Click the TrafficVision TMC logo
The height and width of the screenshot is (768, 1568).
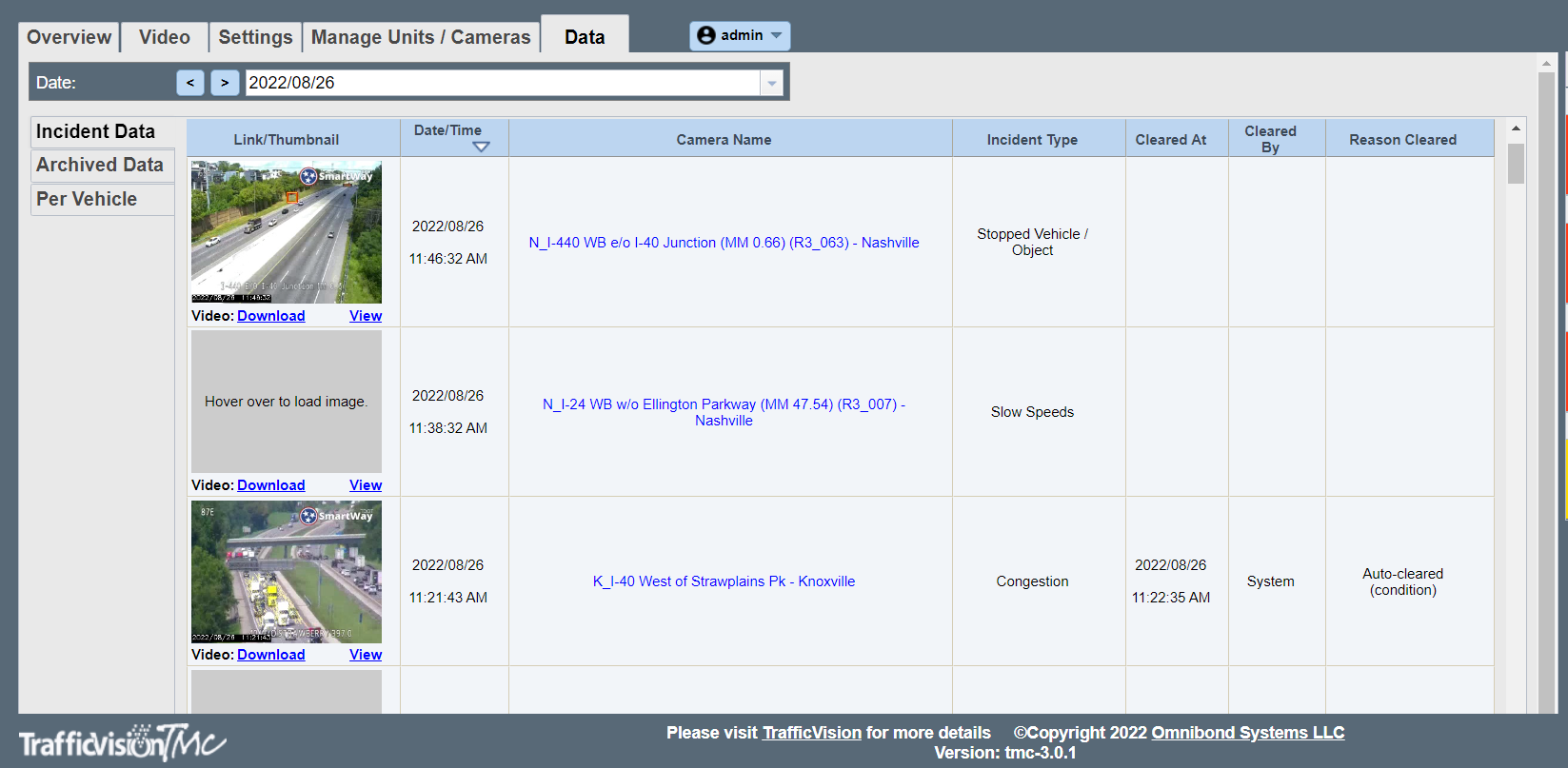(122, 742)
